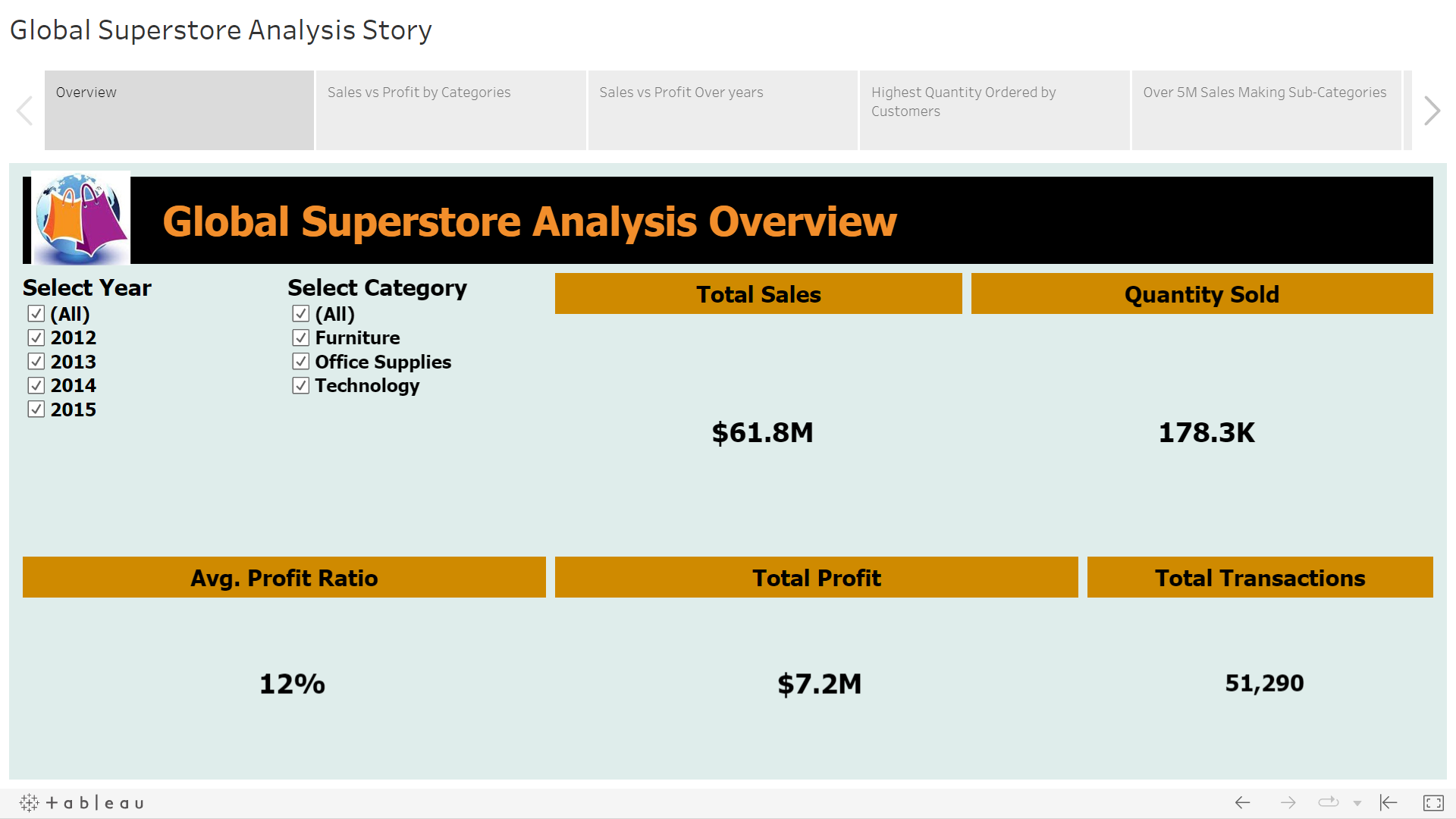The height and width of the screenshot is (819, 1456).
Task: Click the Undo arrow in the bottom toolbar
Action: click(x=1241, y=802)
